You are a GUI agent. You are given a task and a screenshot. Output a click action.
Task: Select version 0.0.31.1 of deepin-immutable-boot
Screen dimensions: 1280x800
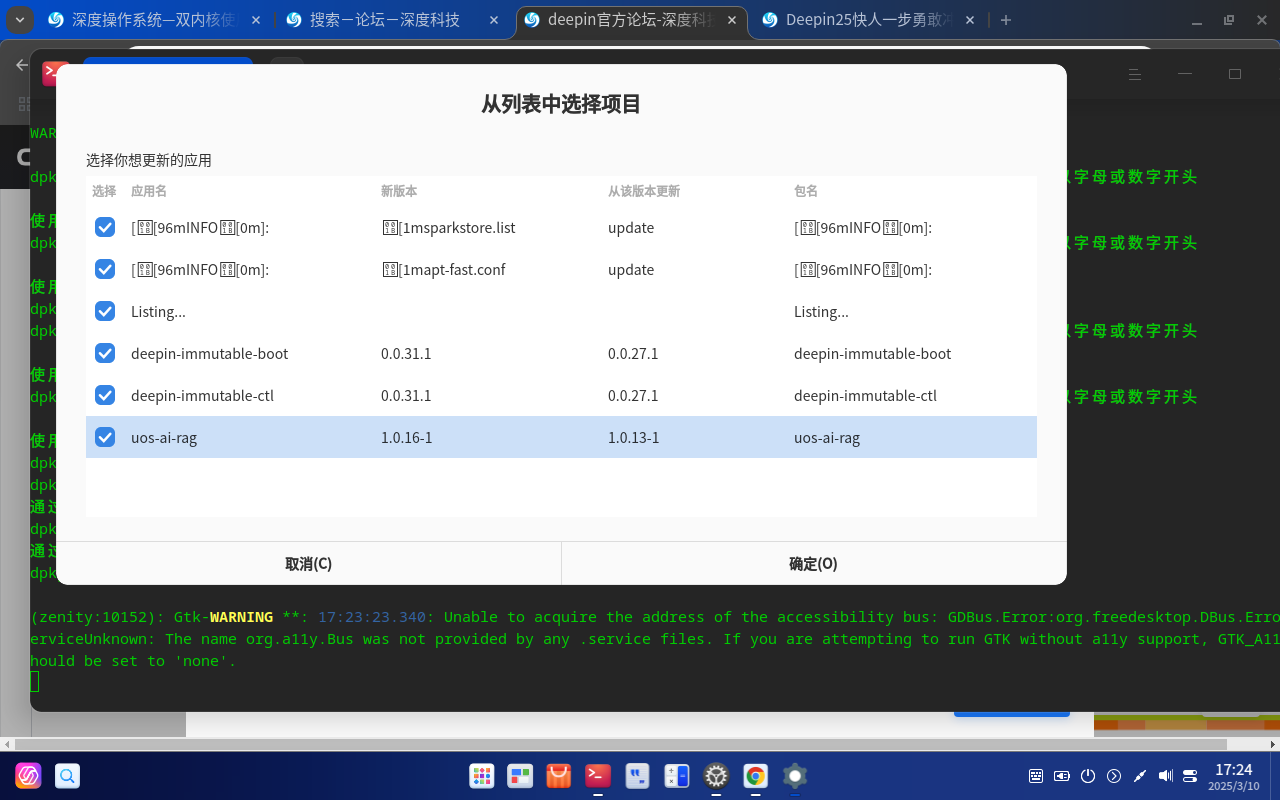click(x=406, y=353)
